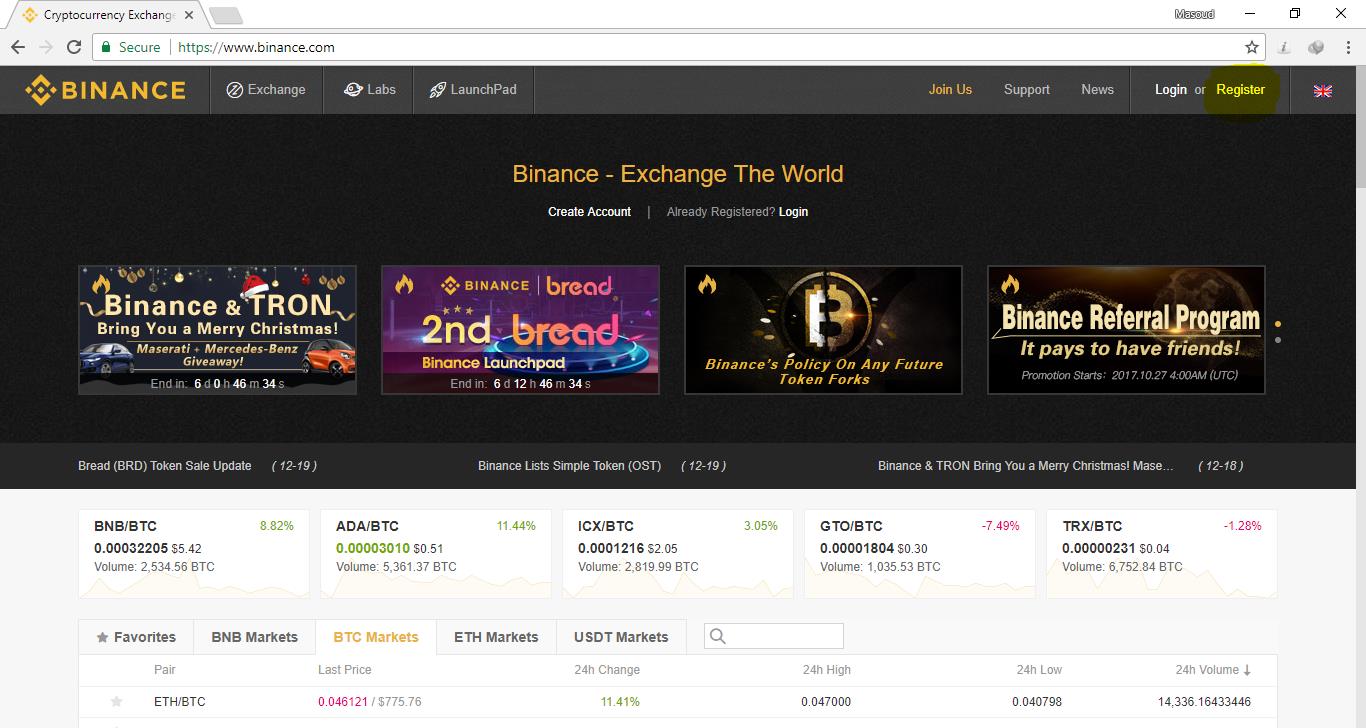Select the second carousel dot indicator
This screenshot has width=1366, height=728.
(x=1278, y=340)
